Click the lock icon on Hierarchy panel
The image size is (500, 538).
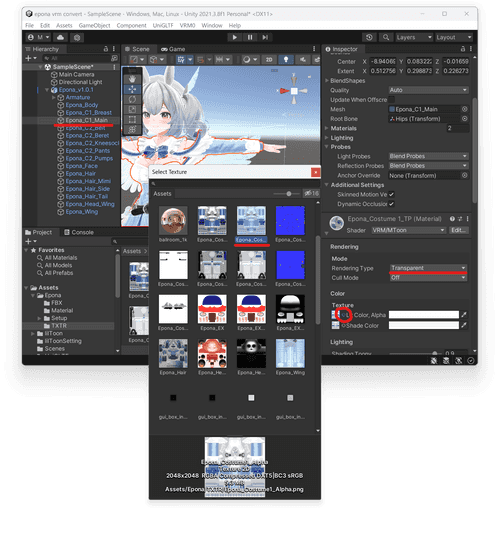click(106, 49)
